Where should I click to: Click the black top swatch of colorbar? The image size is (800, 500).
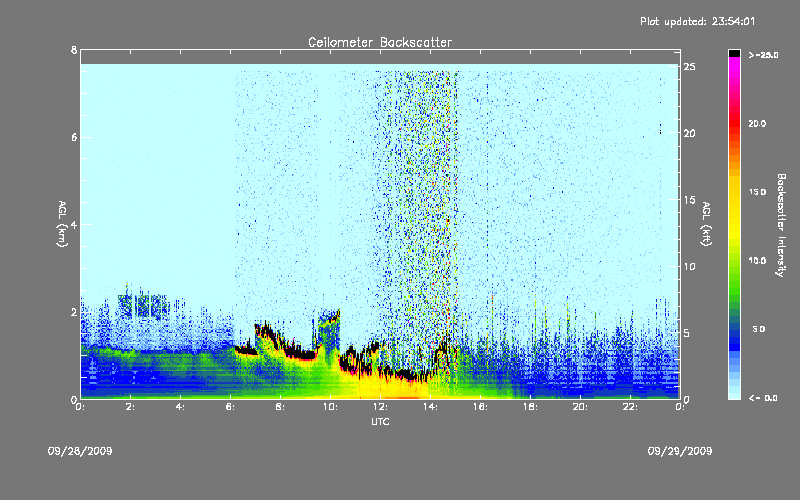coord(734,53)
